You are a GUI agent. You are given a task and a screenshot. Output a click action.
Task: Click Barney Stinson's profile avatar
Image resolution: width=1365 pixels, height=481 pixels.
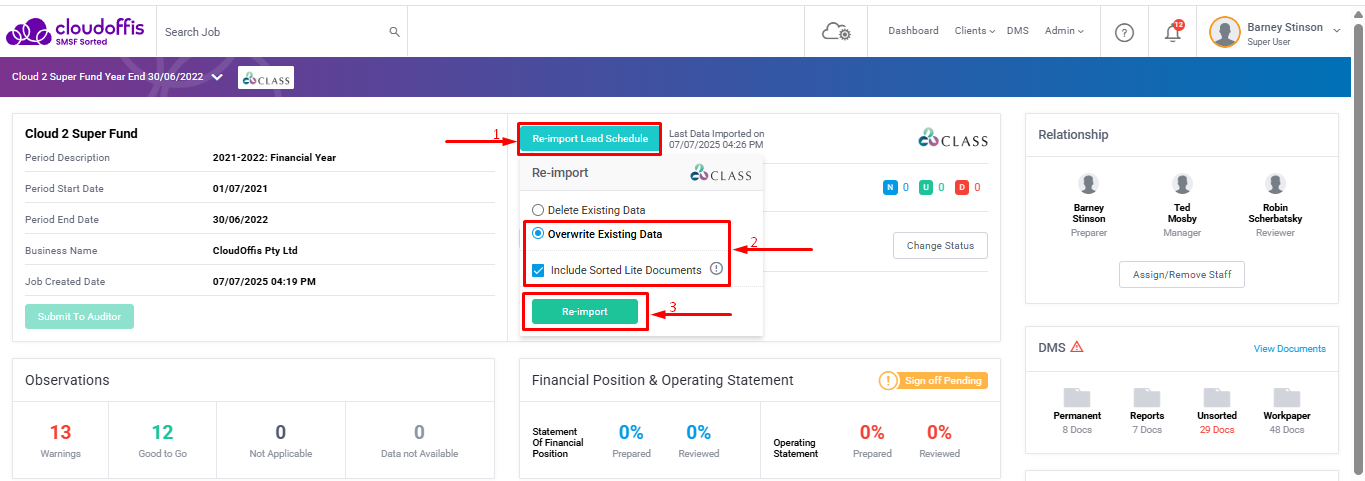(1225, 32)
